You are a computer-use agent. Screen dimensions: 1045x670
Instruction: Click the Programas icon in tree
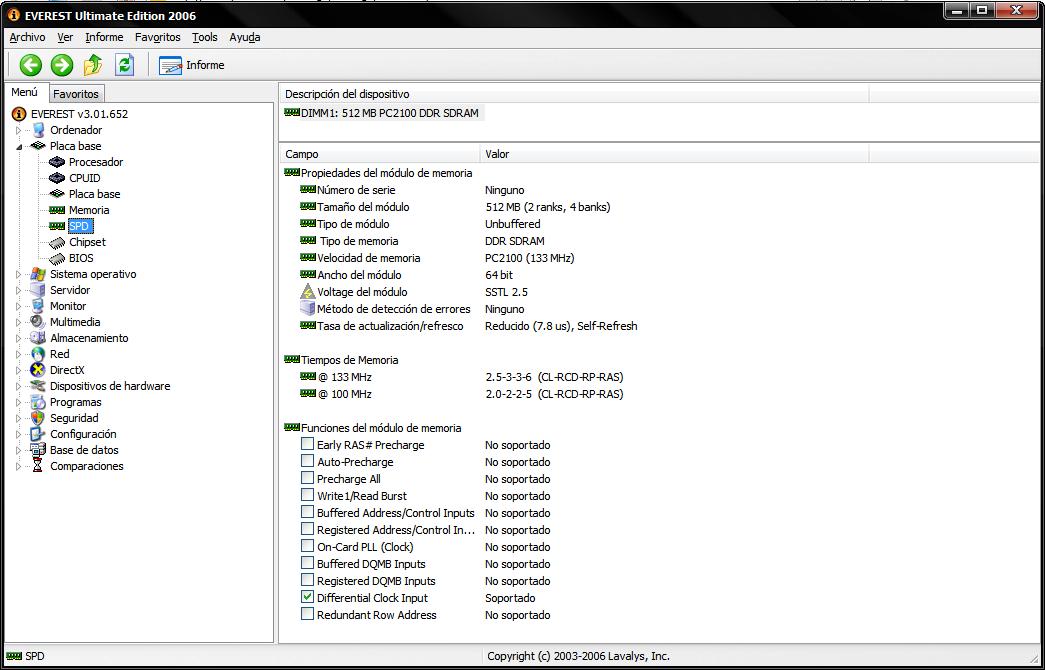[38, 402]
